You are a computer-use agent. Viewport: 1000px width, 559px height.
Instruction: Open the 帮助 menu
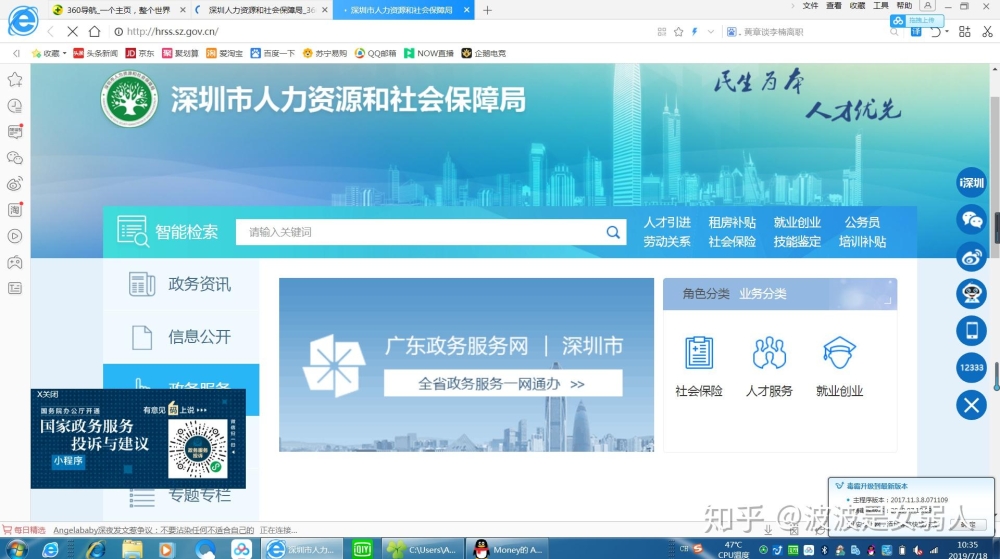tap(904, 6)
